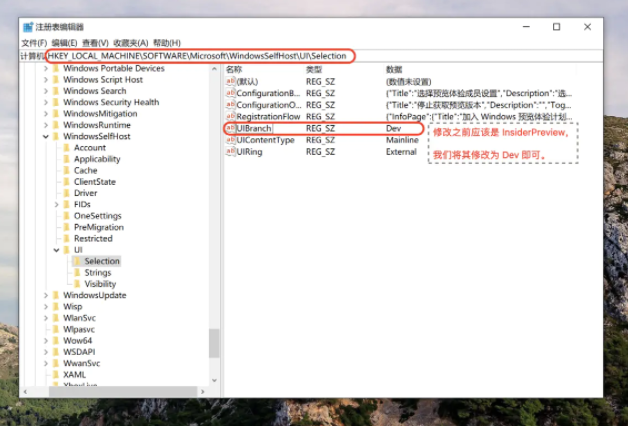Expand the WindowsUpdate key
628x426 pixels.
(46, 295)
